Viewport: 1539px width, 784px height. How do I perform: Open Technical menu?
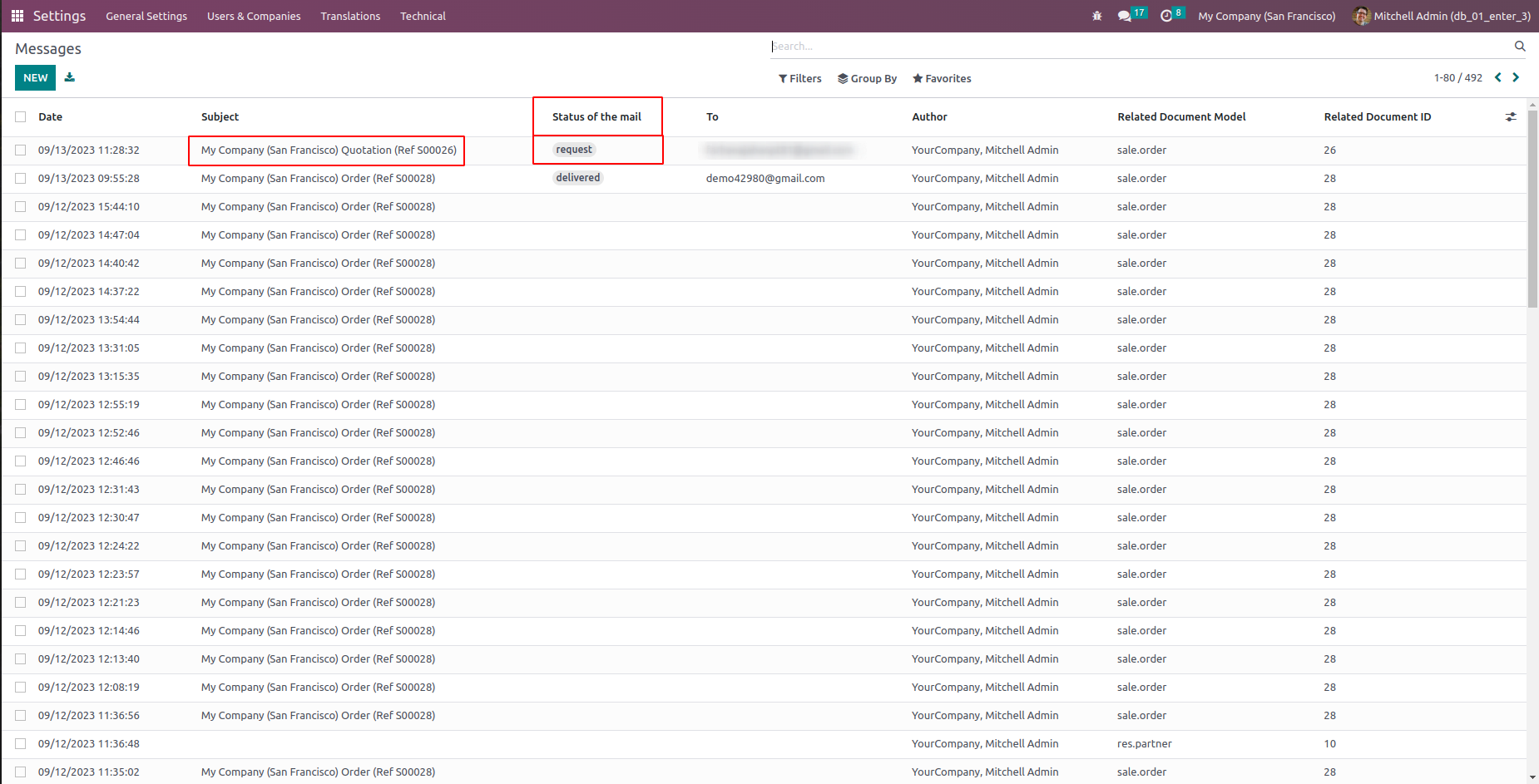click(x=423, y=16)
